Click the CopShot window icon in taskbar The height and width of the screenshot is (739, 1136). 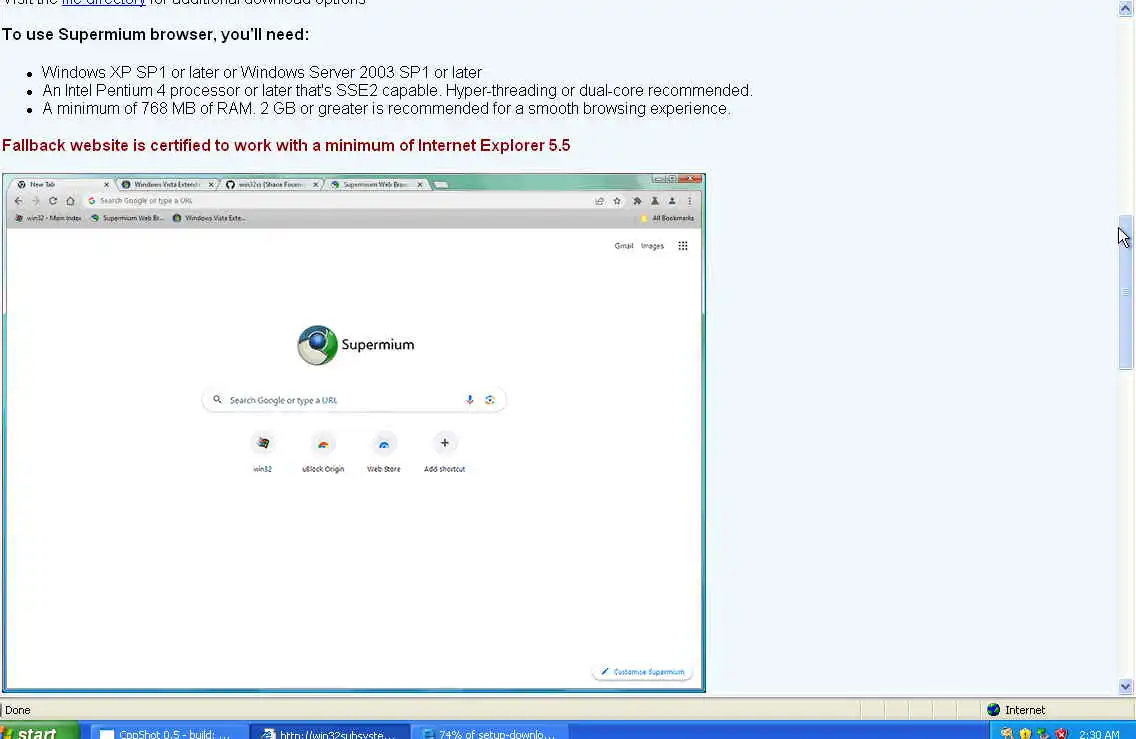[106, 734]
